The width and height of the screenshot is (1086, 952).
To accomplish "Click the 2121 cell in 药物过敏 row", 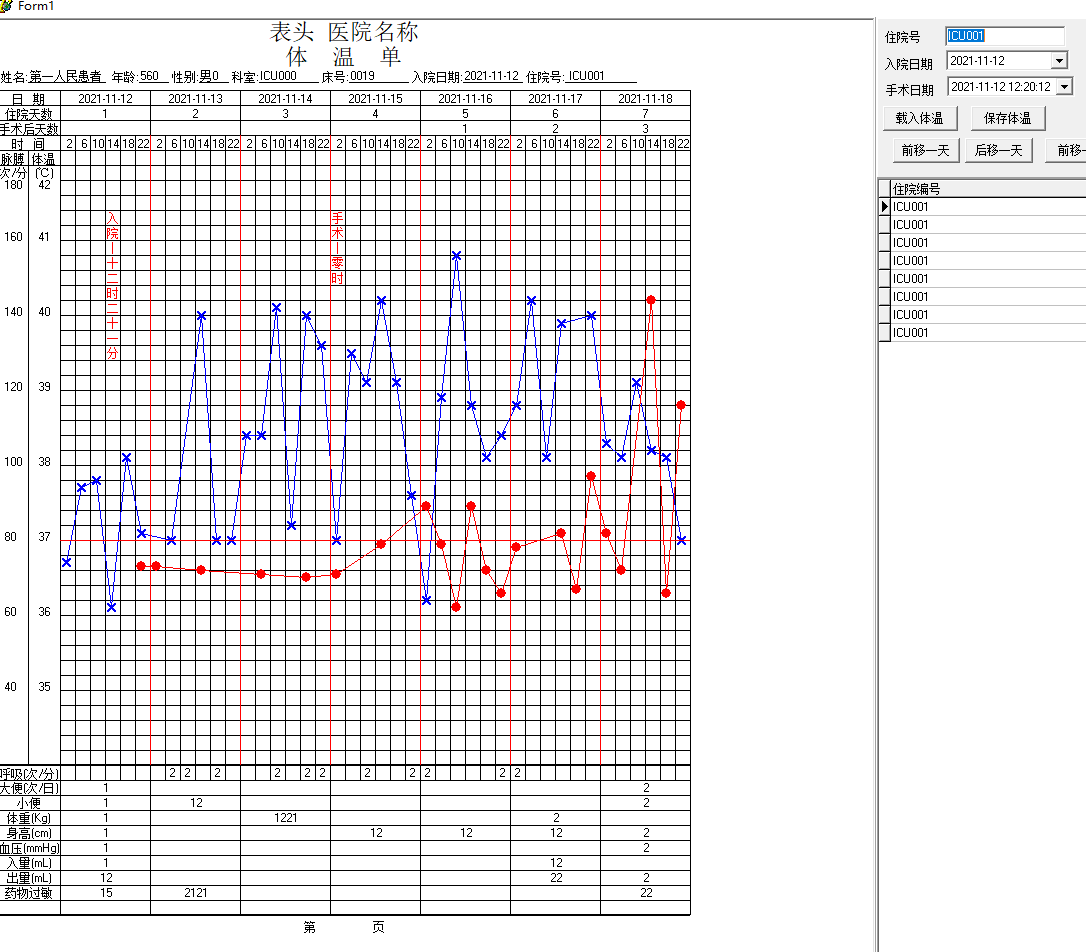I will 195,892.
